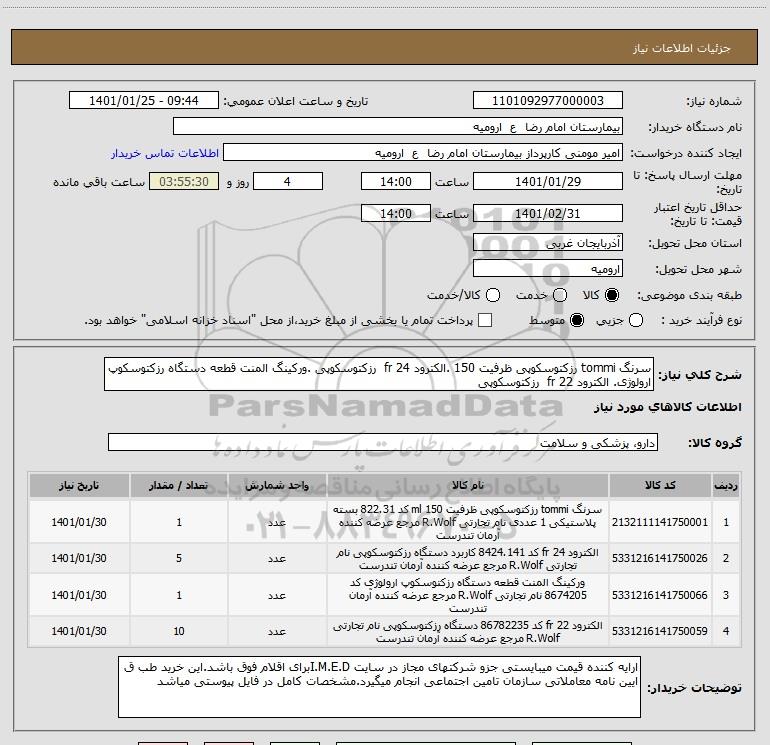Click request creator name field
The image size is (770, 745).
click(x=423, y=153)
